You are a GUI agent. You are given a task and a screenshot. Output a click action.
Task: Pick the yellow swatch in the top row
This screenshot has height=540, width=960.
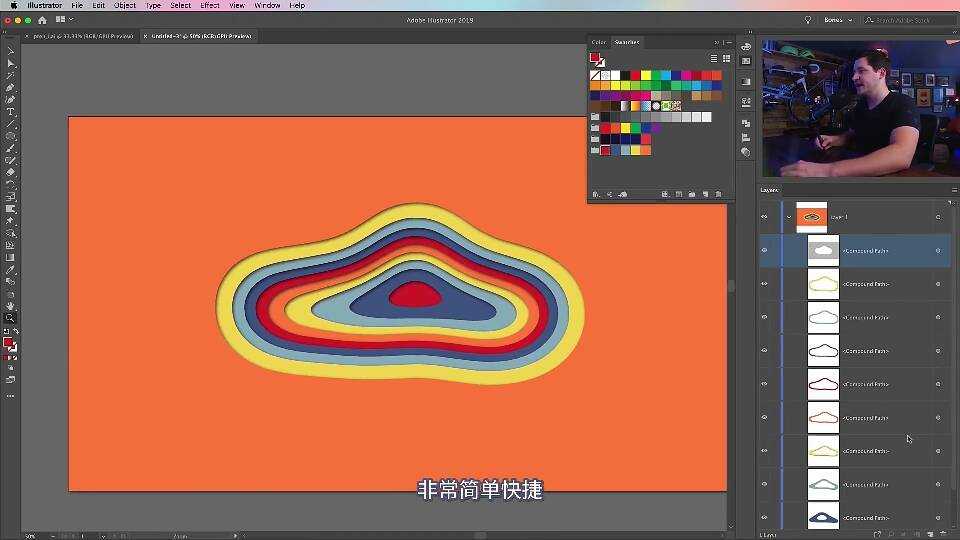[646, 75]
